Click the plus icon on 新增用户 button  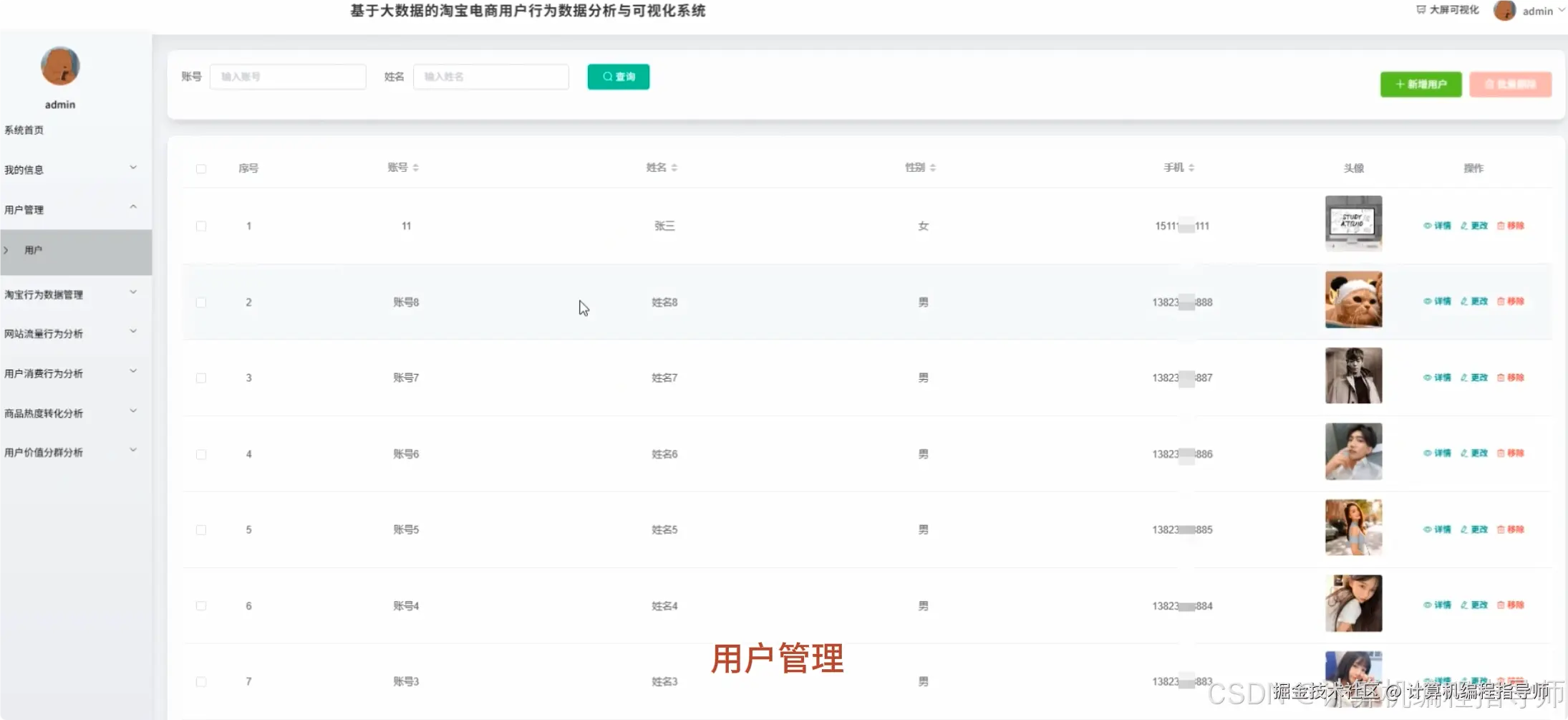point(1400,84)
